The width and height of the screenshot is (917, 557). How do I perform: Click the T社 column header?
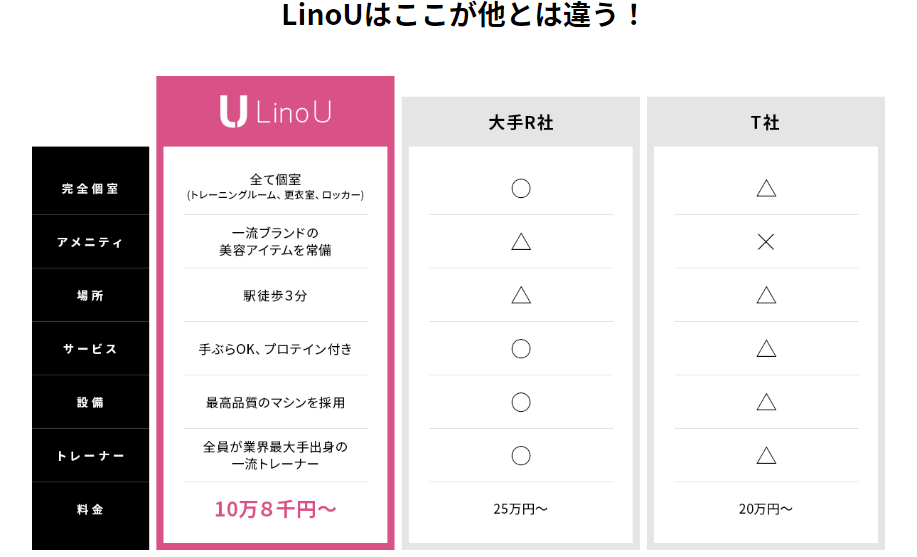click(x=766, y=123)
